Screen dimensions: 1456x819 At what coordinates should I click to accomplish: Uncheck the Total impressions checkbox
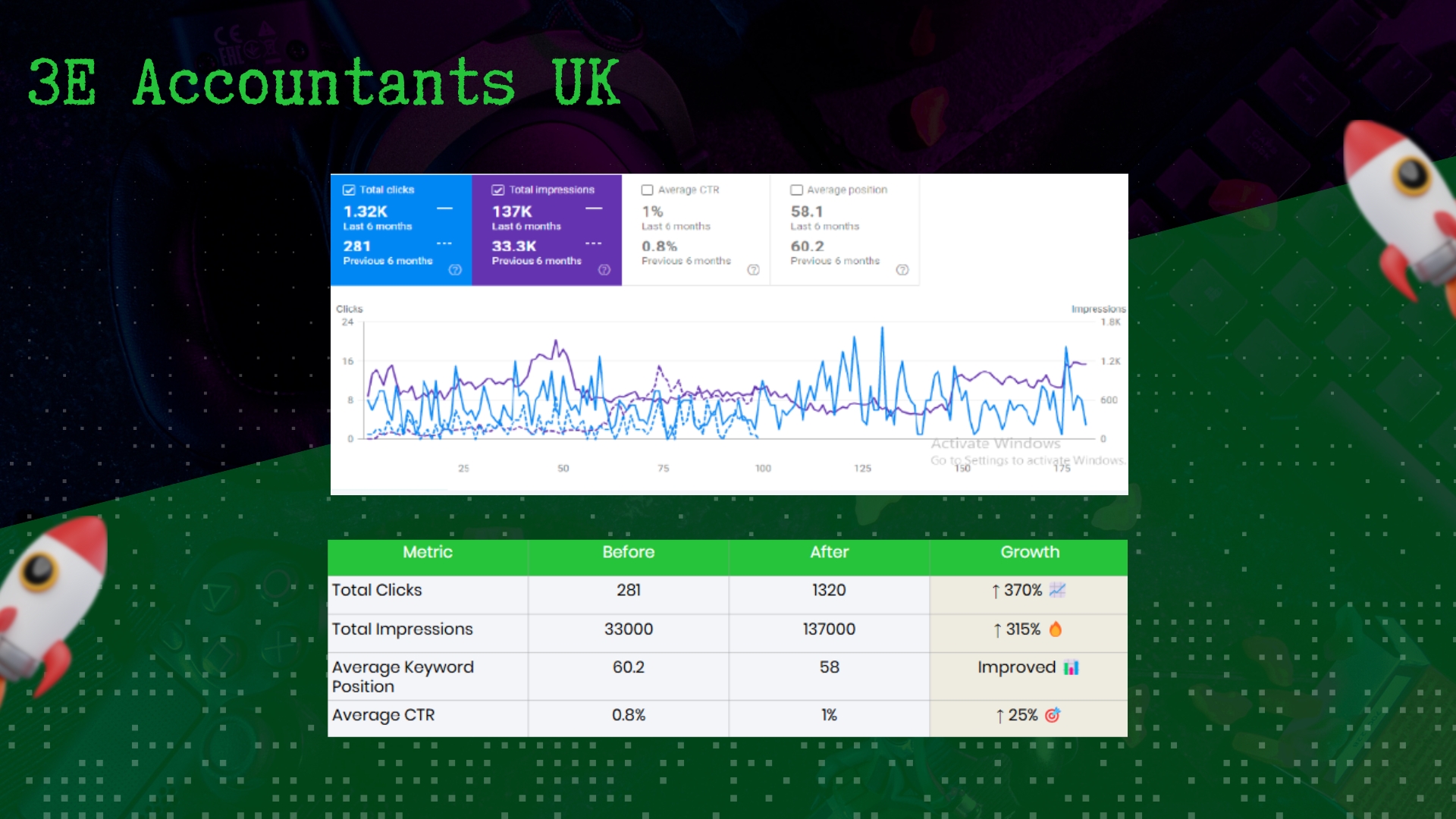pyautogui.click(x=498, y=190)
